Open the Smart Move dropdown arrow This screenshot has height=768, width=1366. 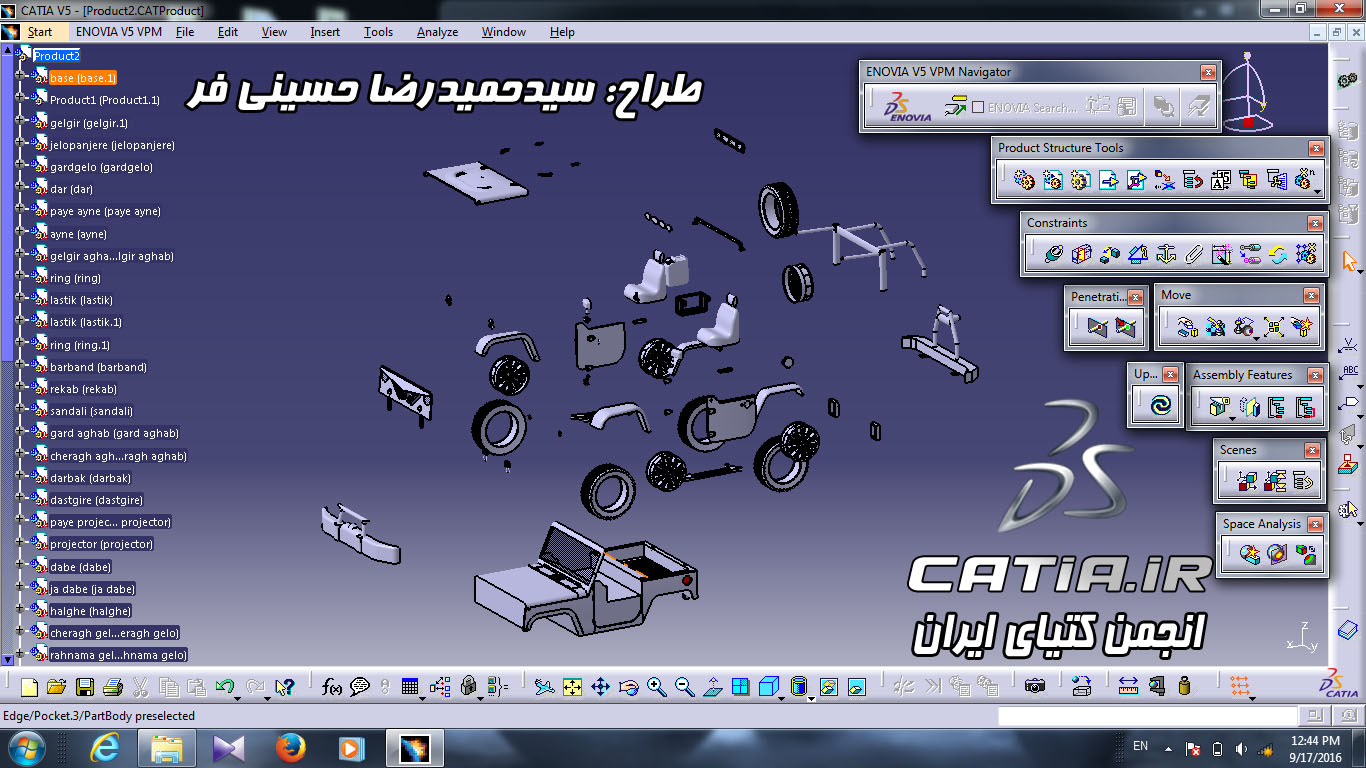1256,338
